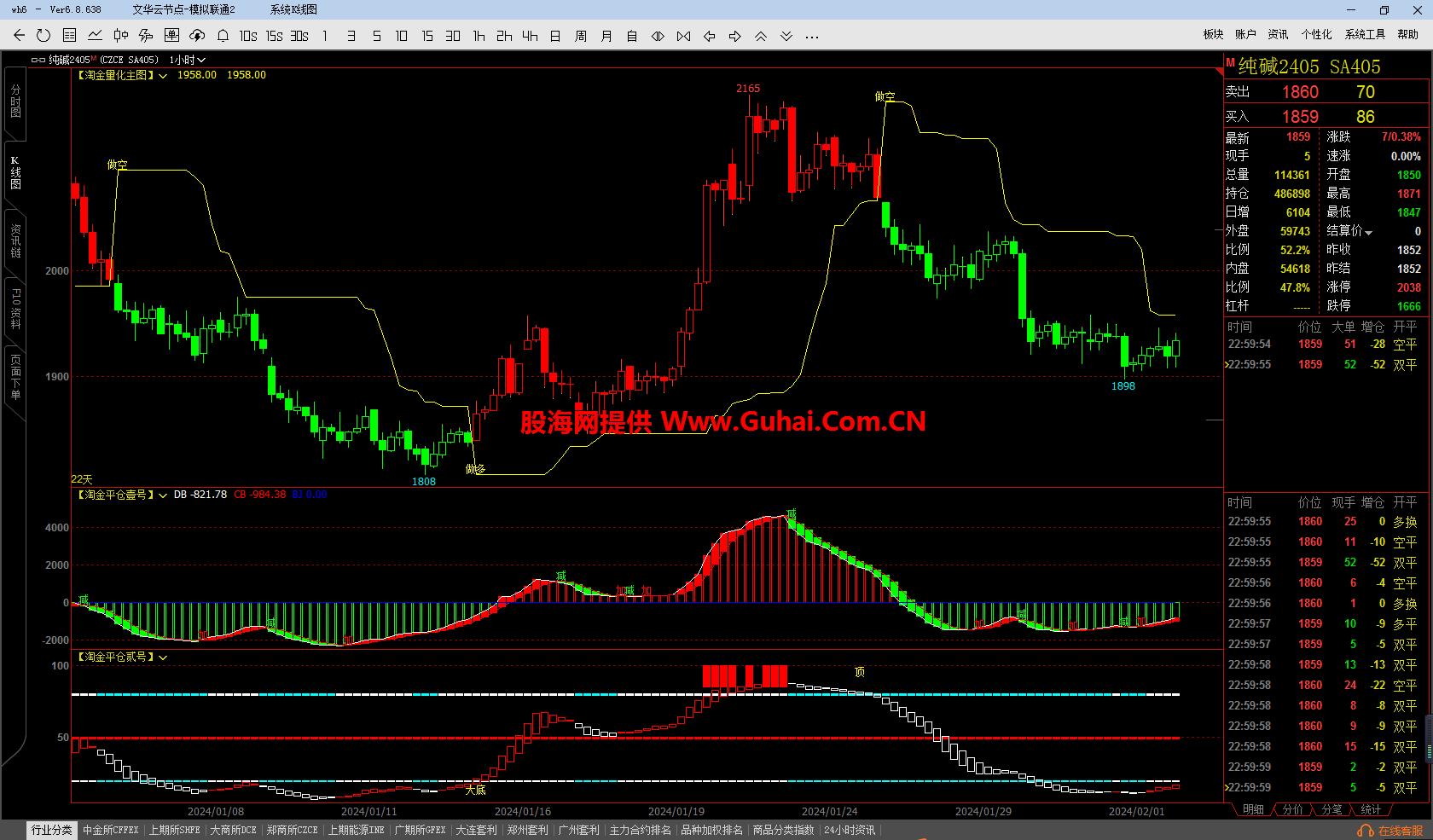Click the back arrow toolbar icon
Viewport: 1433px width, 840px height.
point(19,36)
